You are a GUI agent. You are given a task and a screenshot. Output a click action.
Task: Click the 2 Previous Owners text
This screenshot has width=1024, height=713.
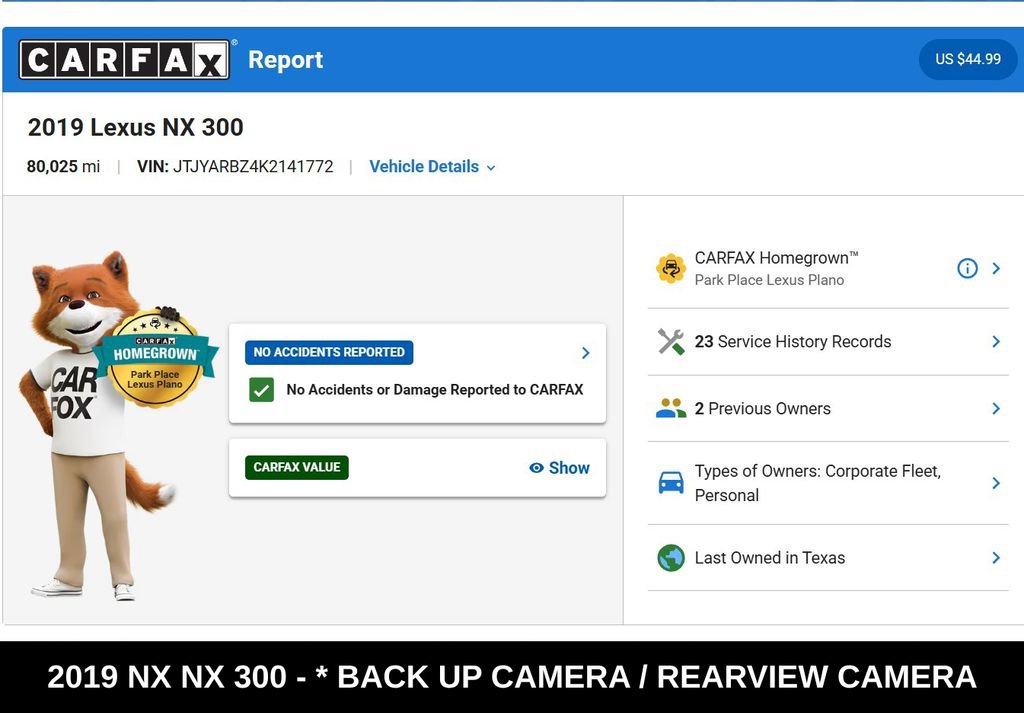(763, 409)
